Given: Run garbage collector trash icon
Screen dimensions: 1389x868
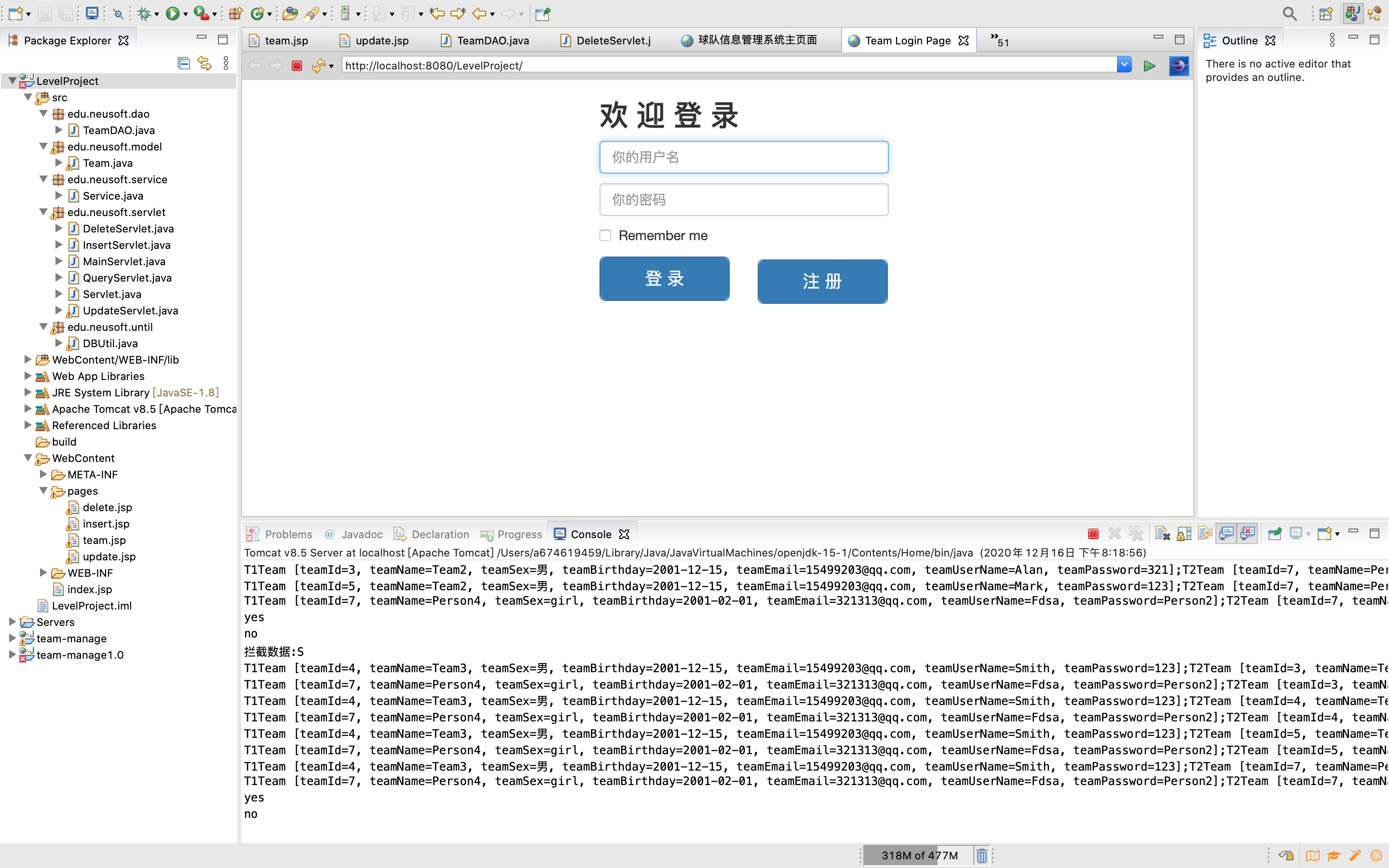Looking at the screenshot, I should click(x=981, y=855).
